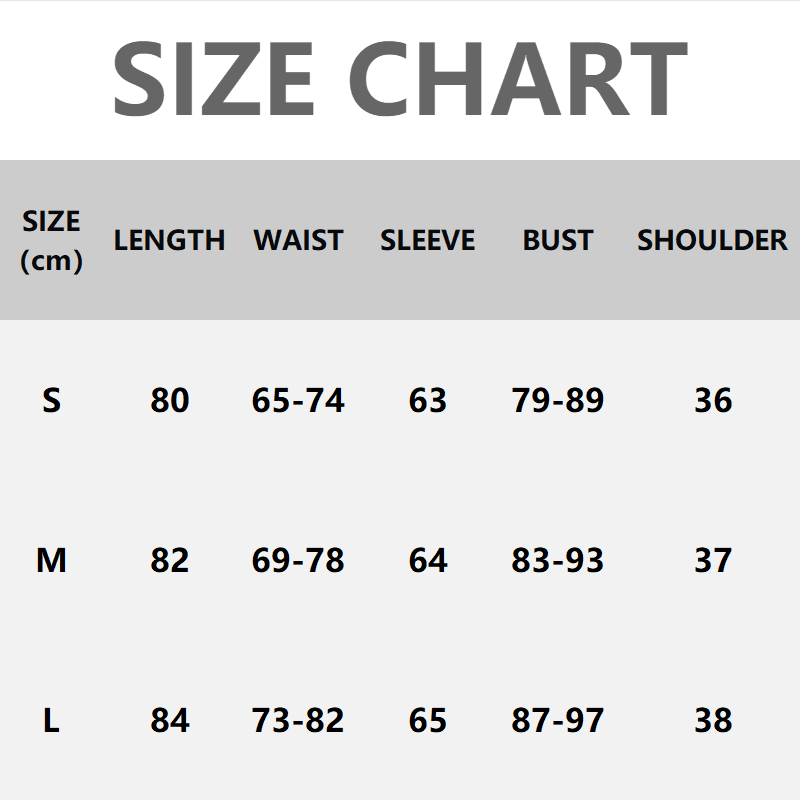800x800 pixels.
Task: Select waist range 73-82
Action: (x=298, y=720)
